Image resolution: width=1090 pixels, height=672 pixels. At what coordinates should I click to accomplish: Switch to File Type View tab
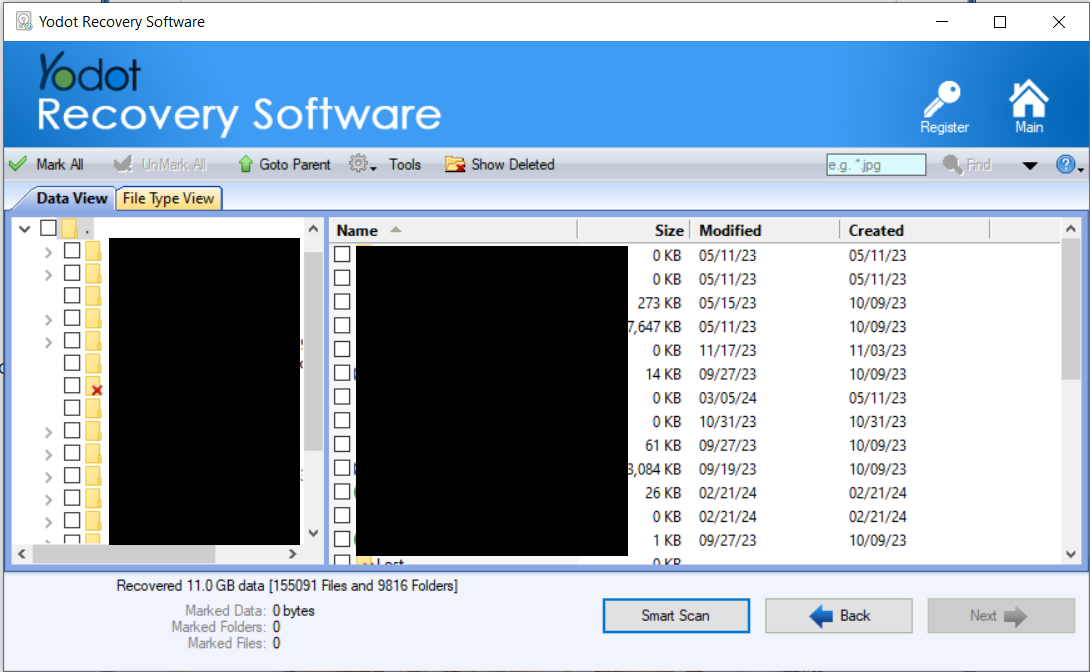[168, 198]
